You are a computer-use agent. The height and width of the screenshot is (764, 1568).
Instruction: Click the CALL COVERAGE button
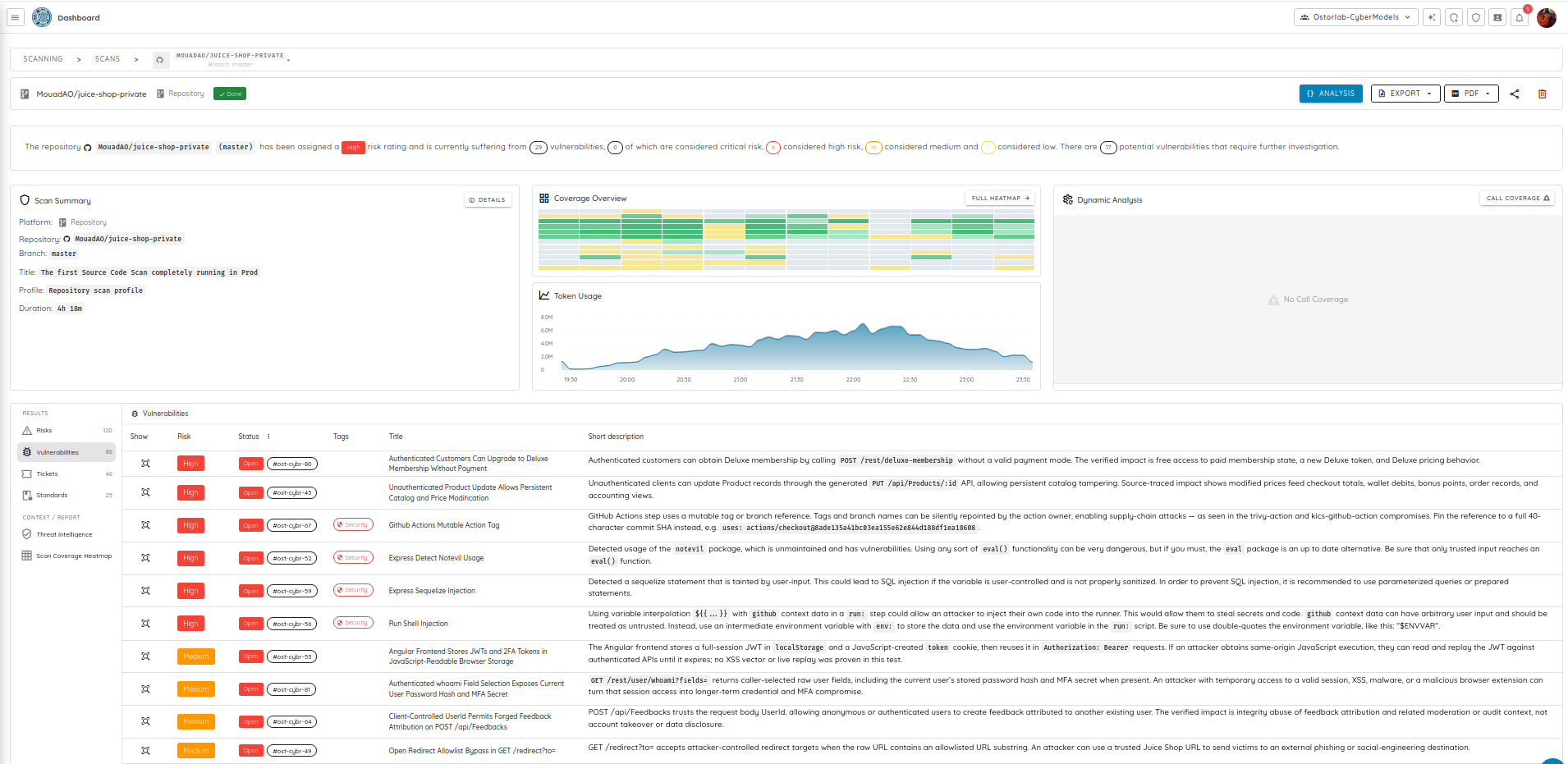[x=1517, y=199]
